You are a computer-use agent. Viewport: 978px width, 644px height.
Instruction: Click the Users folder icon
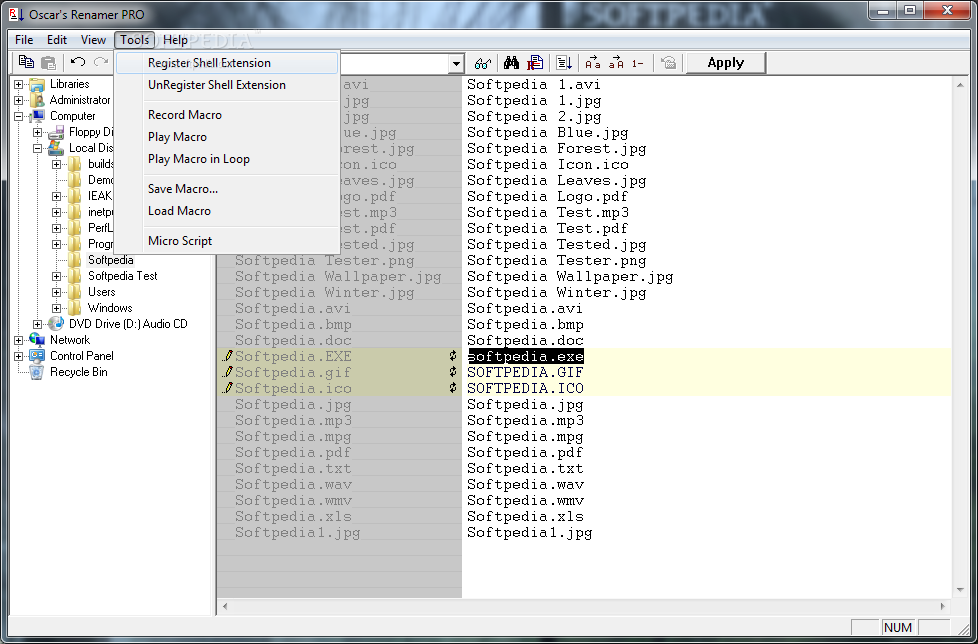[75, 292]
